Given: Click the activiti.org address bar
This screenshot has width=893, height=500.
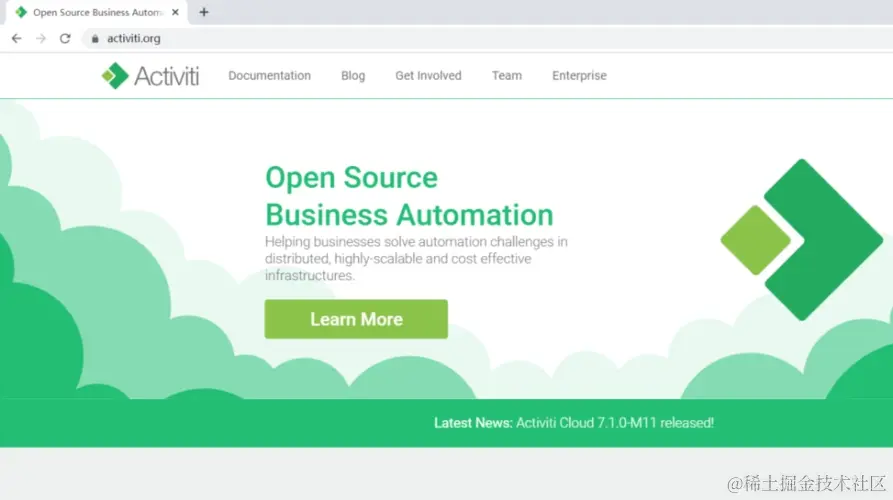Looking at the screenshot, I should pyautogui.click(x=490, y=38).
